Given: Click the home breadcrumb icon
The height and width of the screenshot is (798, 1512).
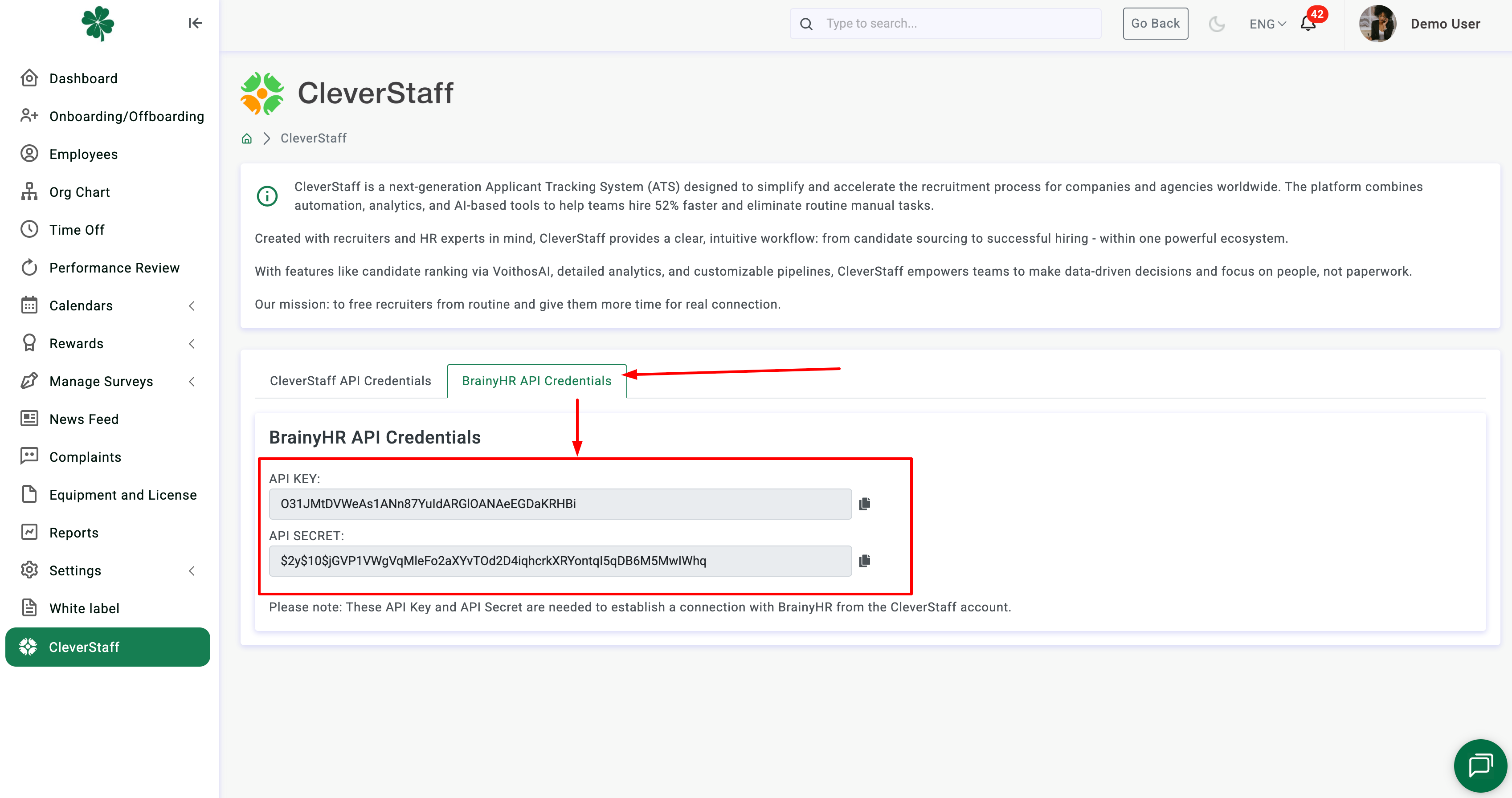Looking at the screenshot, I should 246,138.
